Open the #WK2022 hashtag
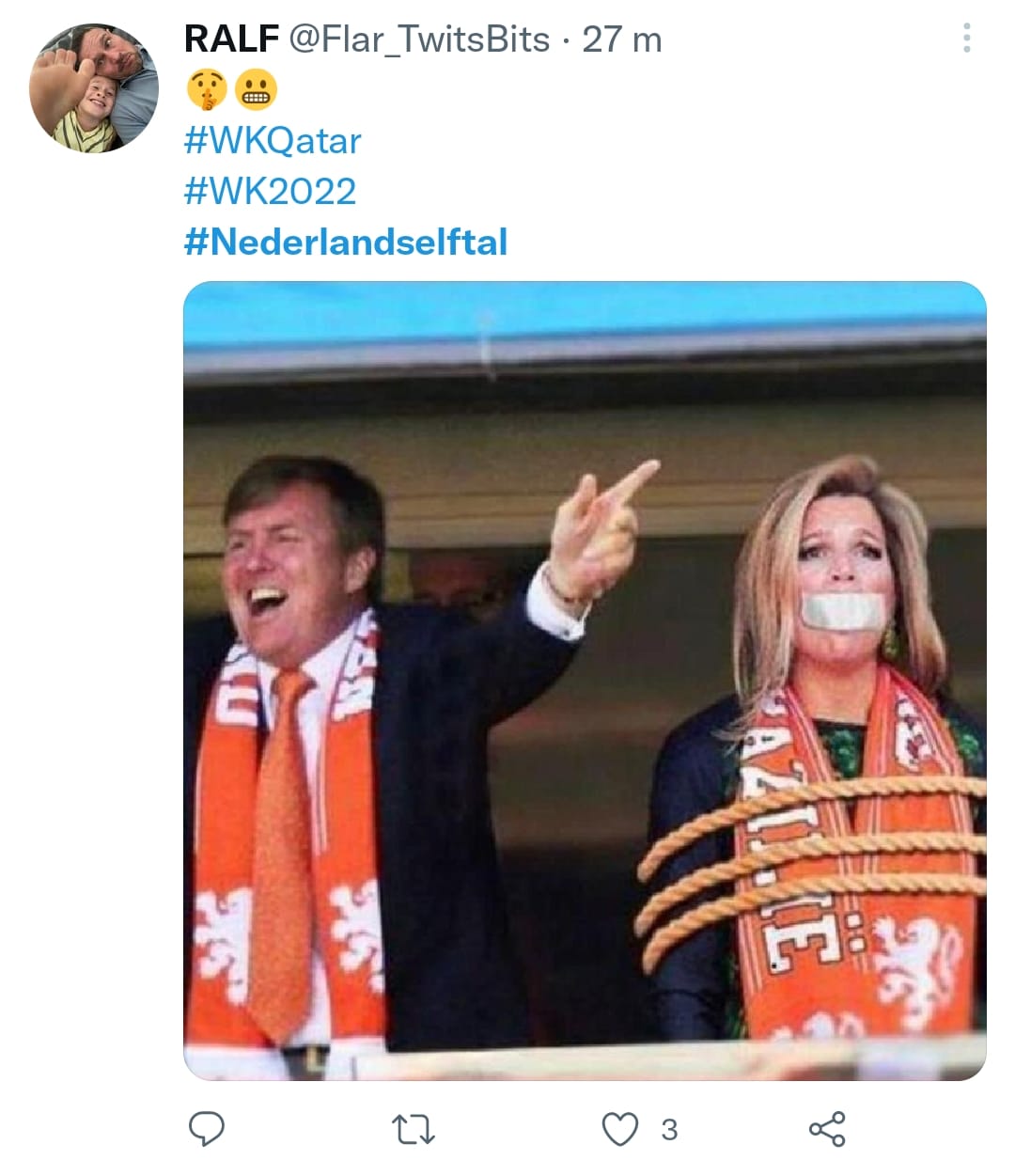Viewport: 1015px width, 1176px height. click(x=271, y=192)
